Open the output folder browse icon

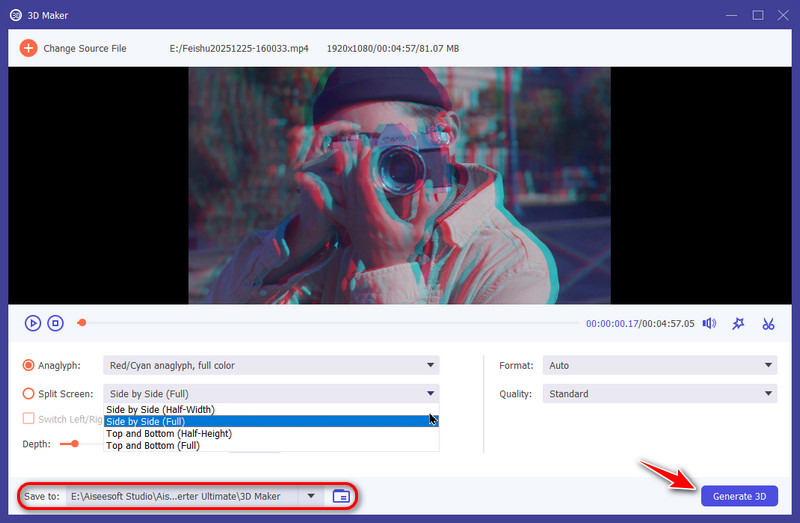click(341, 496)
